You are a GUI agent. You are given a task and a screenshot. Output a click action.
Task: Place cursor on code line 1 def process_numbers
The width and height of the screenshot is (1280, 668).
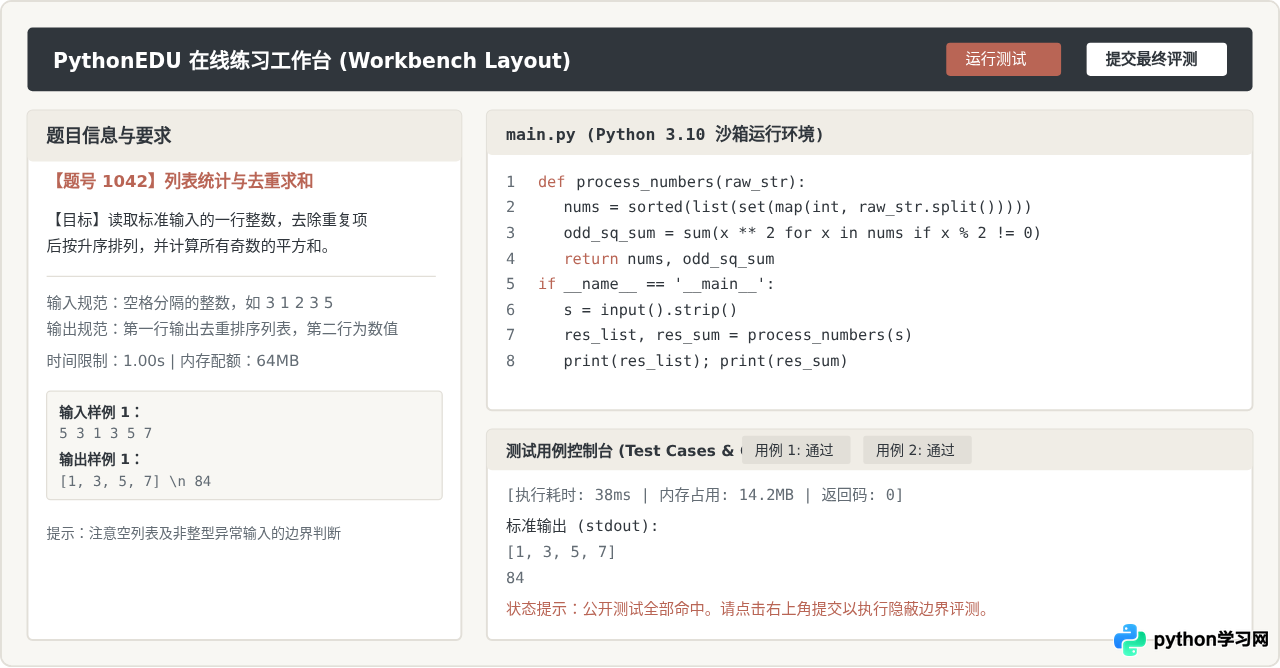(x=671, y=182)
